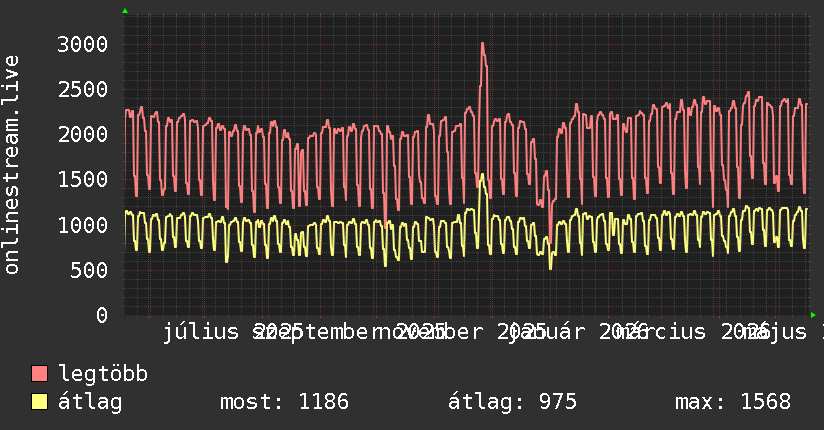Click the 1000 y-axis label
Screen dimensions: 824x430
pos(83,225)
